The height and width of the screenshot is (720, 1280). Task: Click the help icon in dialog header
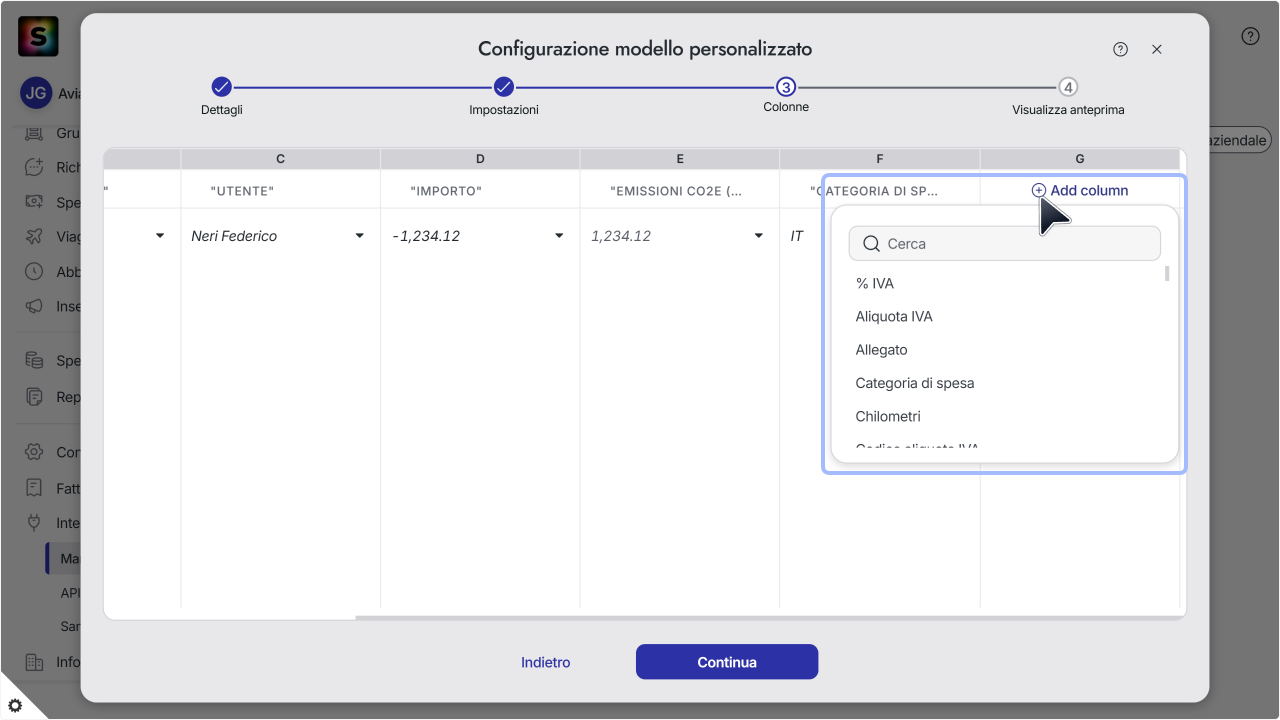(1120, 49)
